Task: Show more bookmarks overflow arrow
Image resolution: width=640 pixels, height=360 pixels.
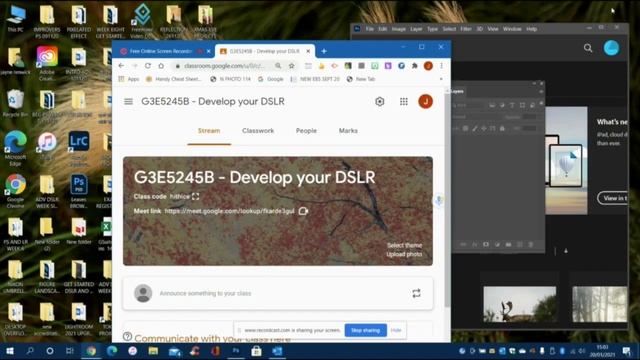Action: coord(441,79)
